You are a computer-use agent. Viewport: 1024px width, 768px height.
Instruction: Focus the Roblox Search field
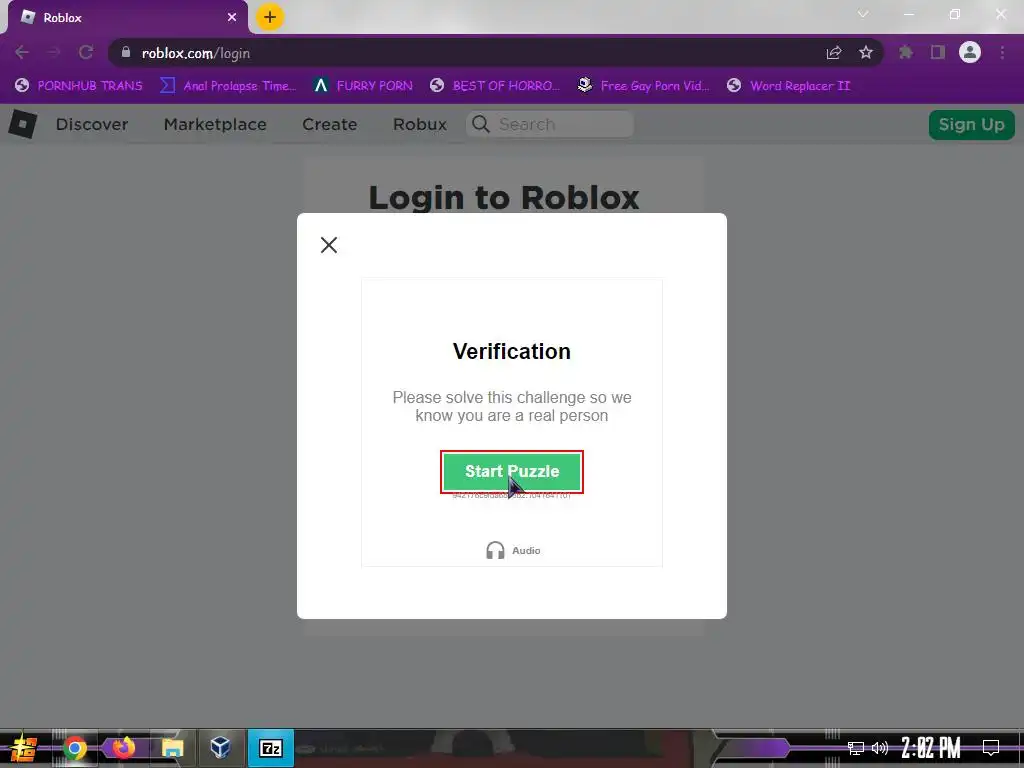550,124
